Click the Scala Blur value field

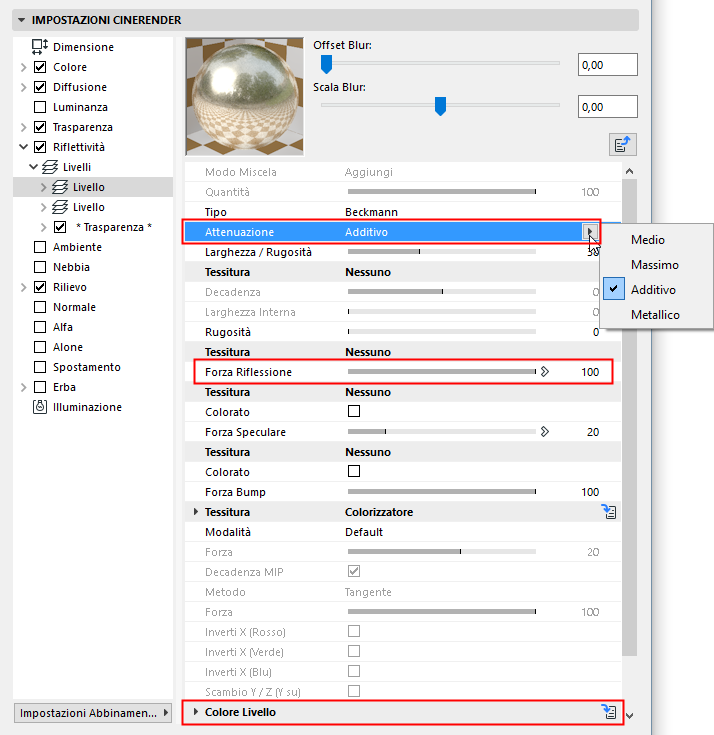(x=608, y=107)
